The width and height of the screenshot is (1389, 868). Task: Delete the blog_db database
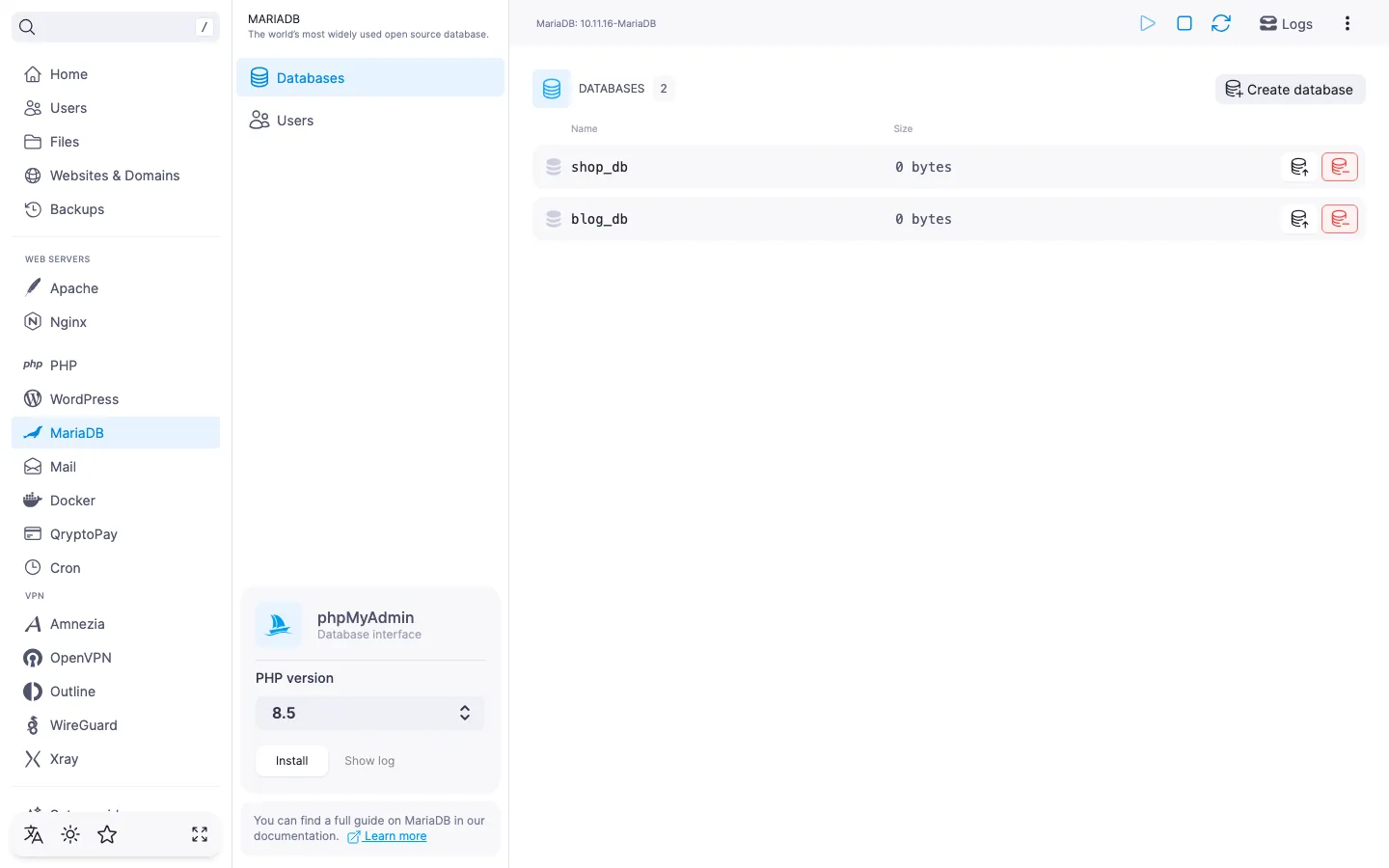coord(1340,219)
